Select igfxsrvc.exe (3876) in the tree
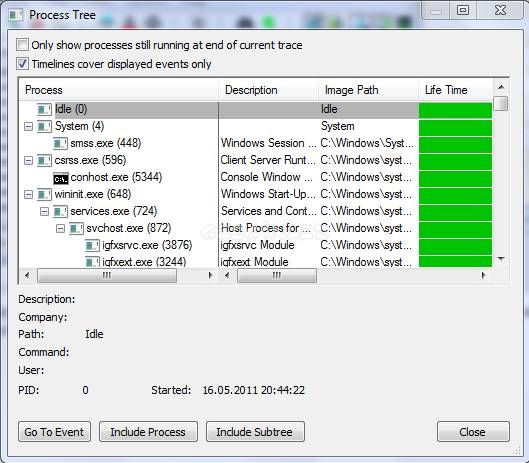Image resolution: width=529 pixels, height=463 pixels. pos(147,245)
